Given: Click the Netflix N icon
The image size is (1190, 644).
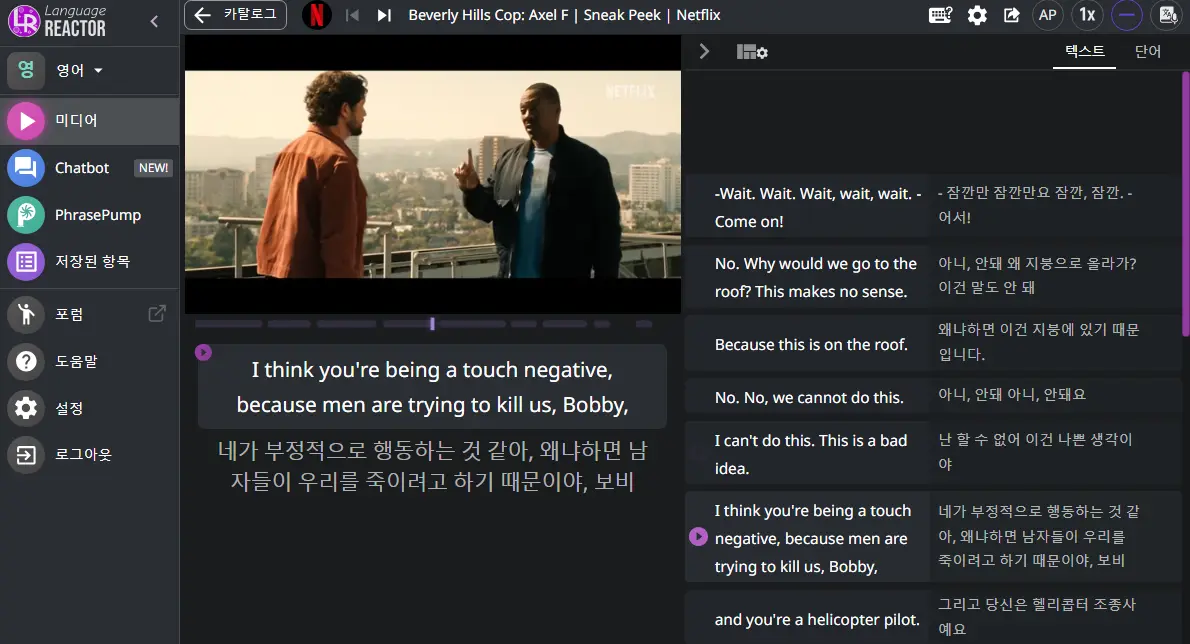Looking at the screenshot, I should point(316,15).
